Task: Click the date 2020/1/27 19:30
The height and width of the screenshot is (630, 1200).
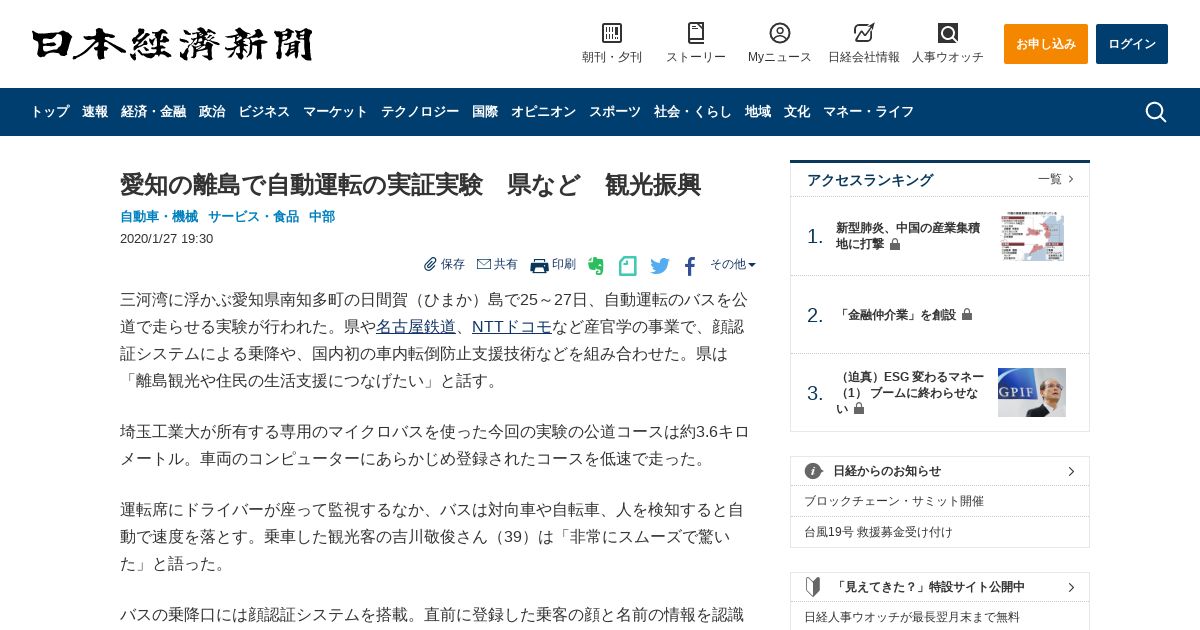Action: [166, 239]
